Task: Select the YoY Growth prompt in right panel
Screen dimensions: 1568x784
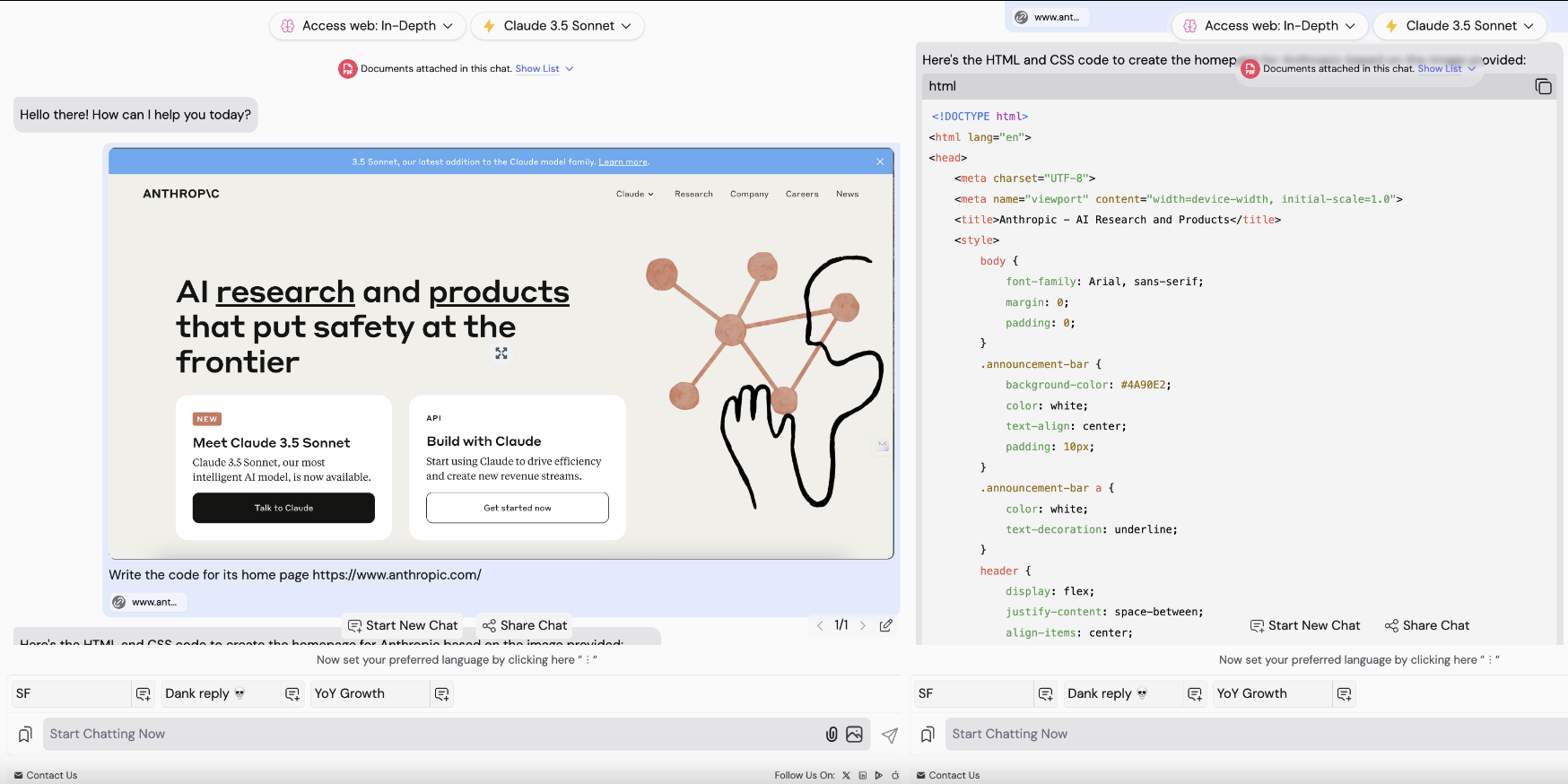Action: coord(1251,693)
